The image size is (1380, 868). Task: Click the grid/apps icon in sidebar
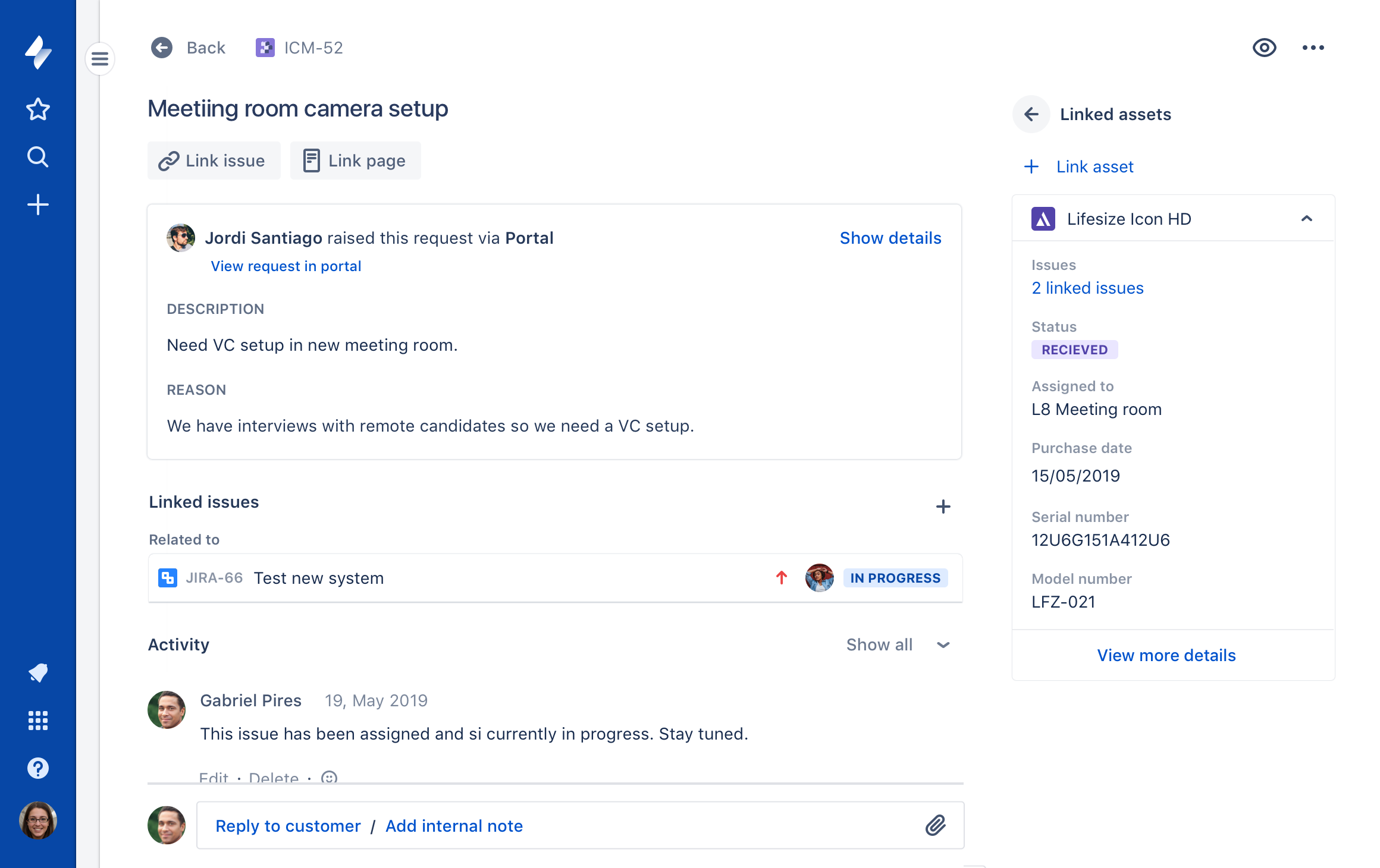37,721
